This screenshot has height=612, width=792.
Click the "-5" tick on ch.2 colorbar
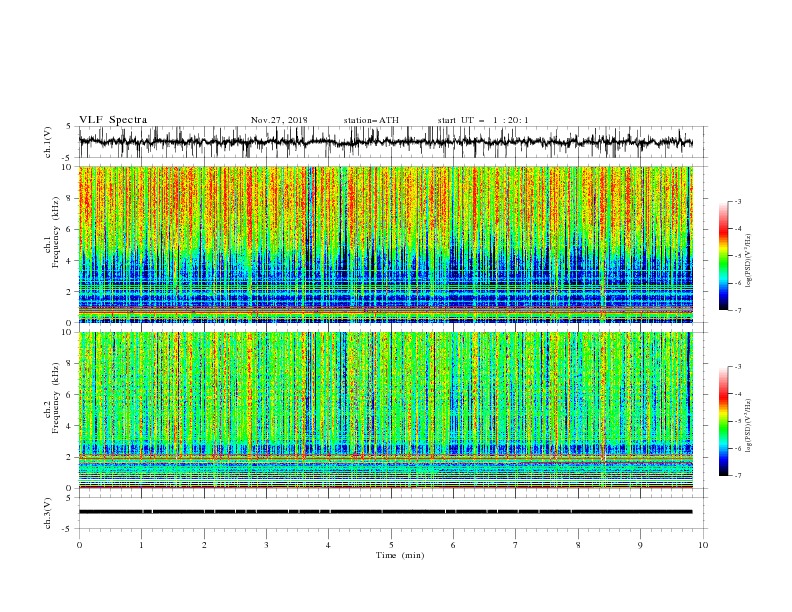(738, 422)
